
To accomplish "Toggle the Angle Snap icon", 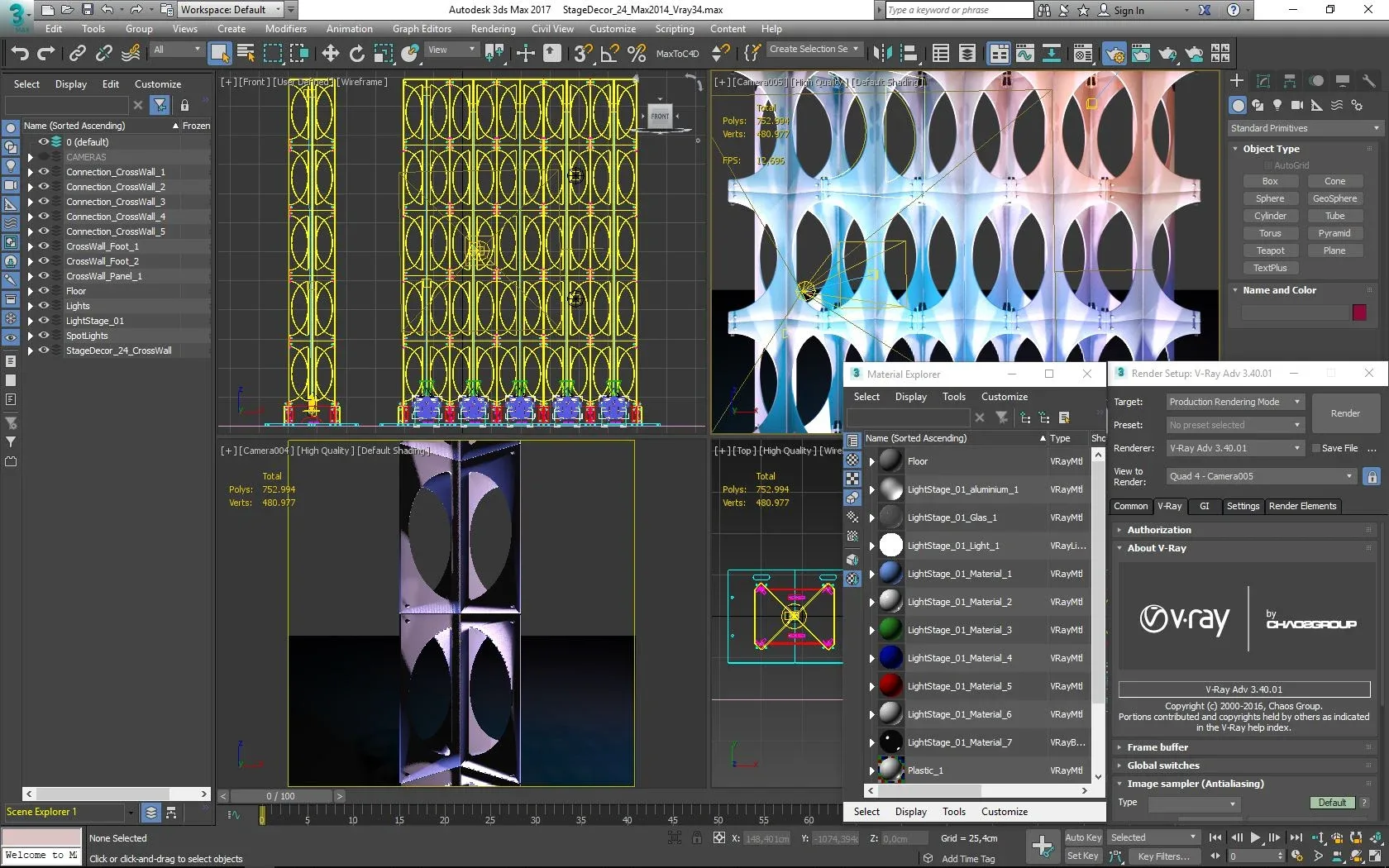I will tap(610, 54).
